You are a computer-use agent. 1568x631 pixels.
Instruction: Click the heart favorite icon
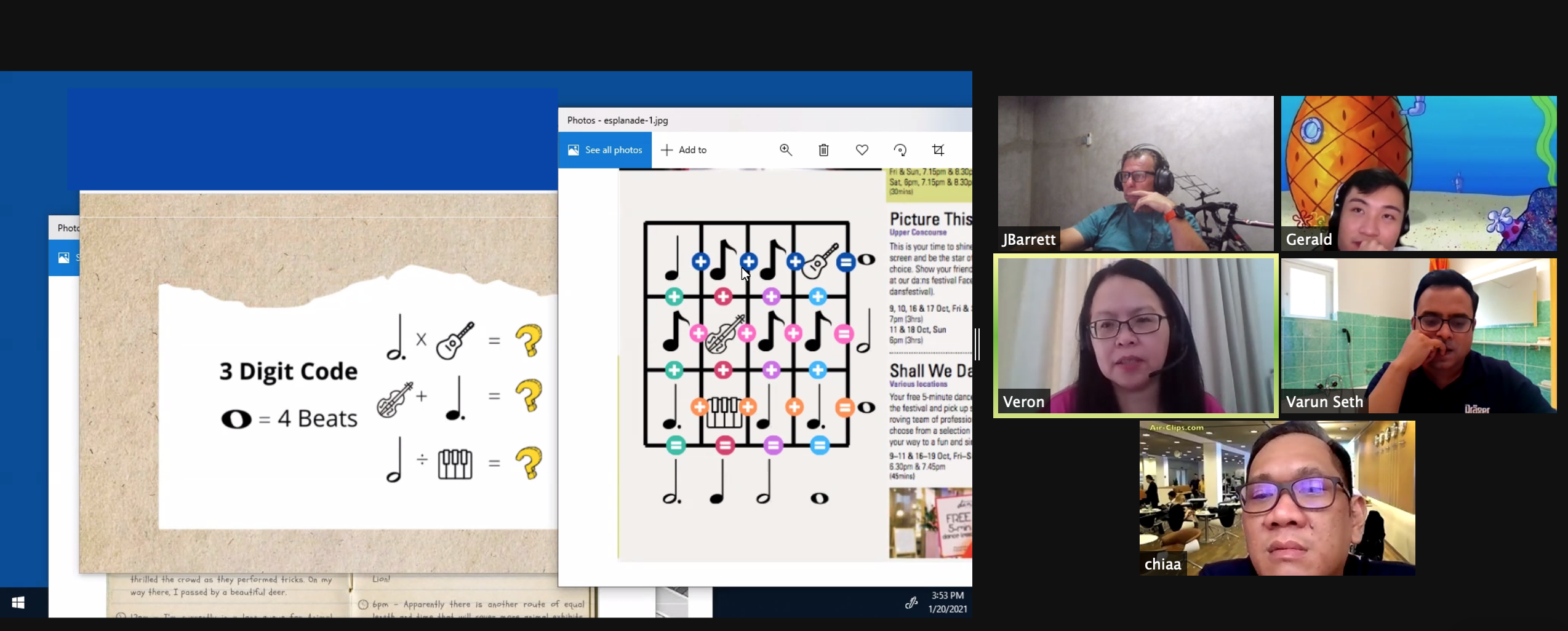point(862,149)
